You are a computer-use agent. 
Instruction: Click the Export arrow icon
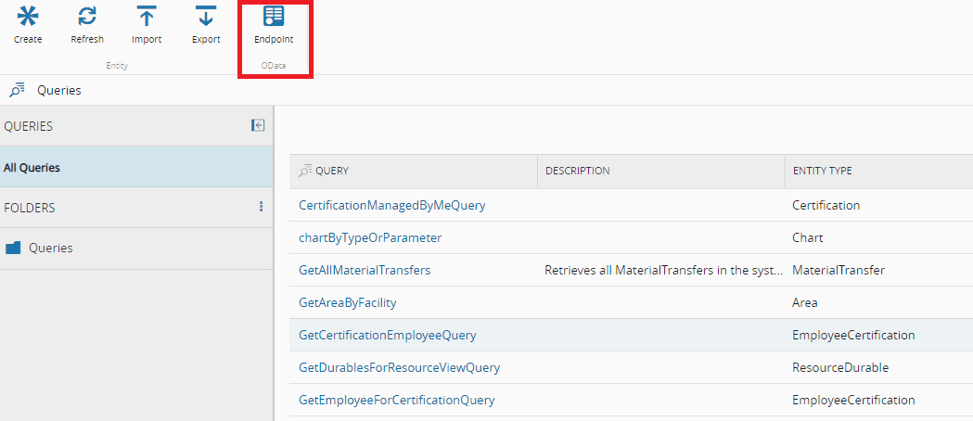[206, 17]
